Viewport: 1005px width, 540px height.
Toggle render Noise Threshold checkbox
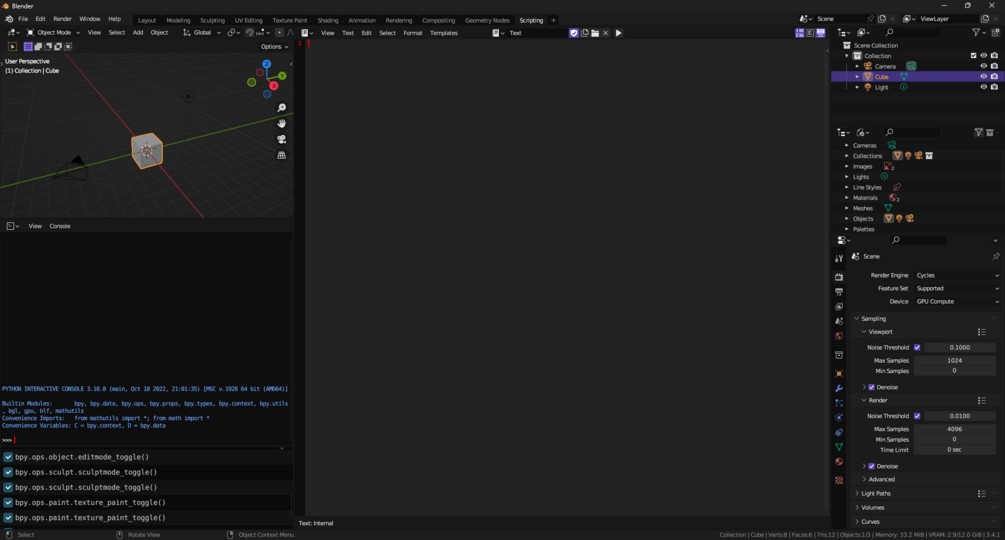(917, 416)
